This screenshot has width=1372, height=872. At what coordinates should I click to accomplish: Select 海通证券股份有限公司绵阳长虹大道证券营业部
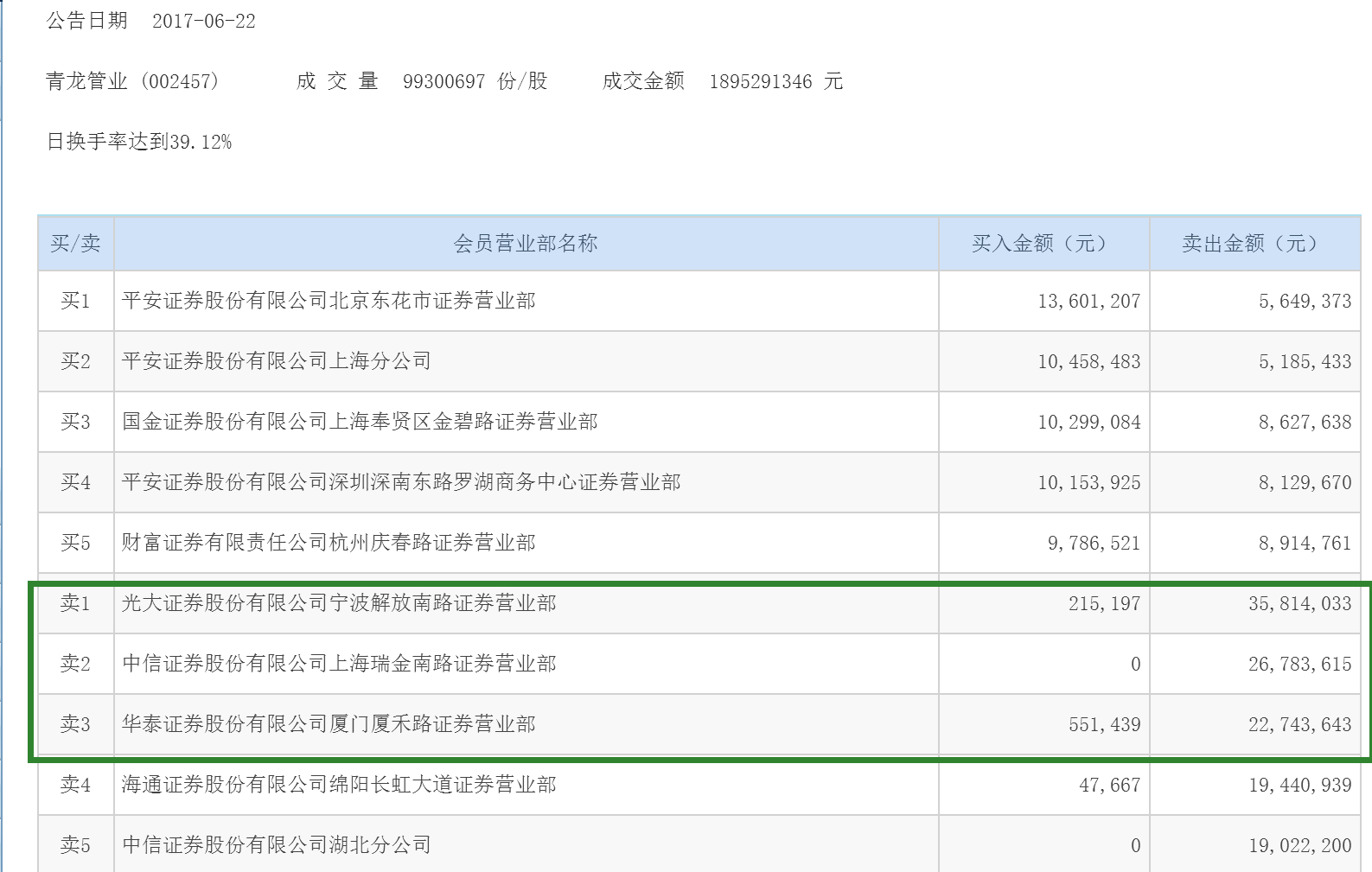[x=339, y=785]
